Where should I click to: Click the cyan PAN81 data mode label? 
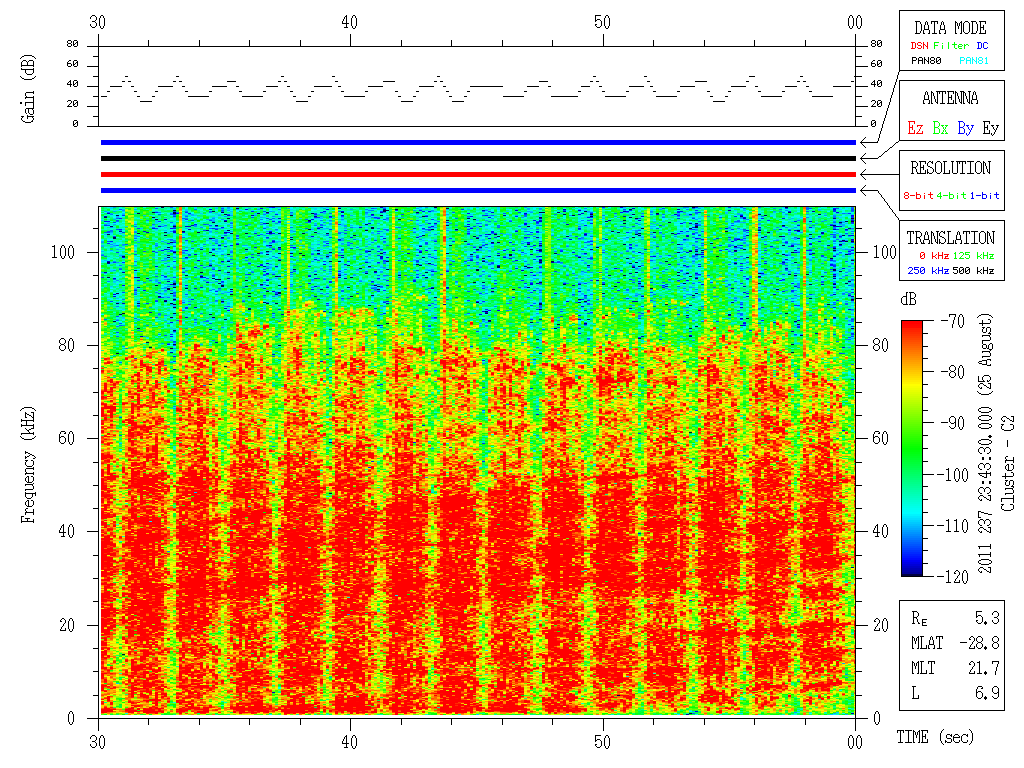[x=974, y=61]
